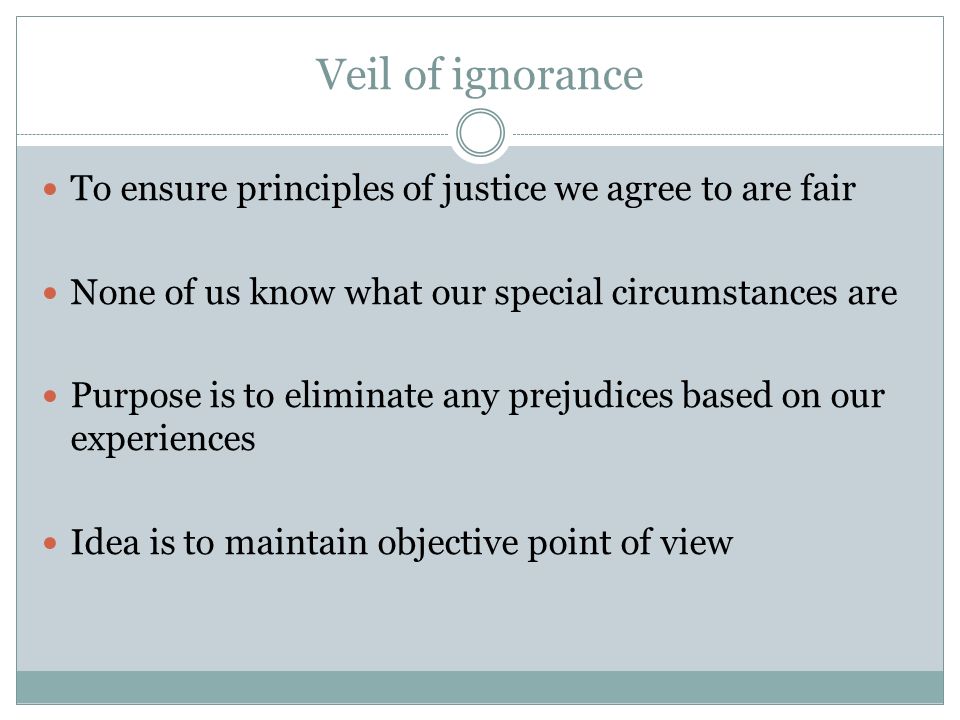The height and width of the screenshot is (720, 960).
Task: Click the word 'eliminate' in third bullet
Action: pyautogui.click(x=359, y=396)
